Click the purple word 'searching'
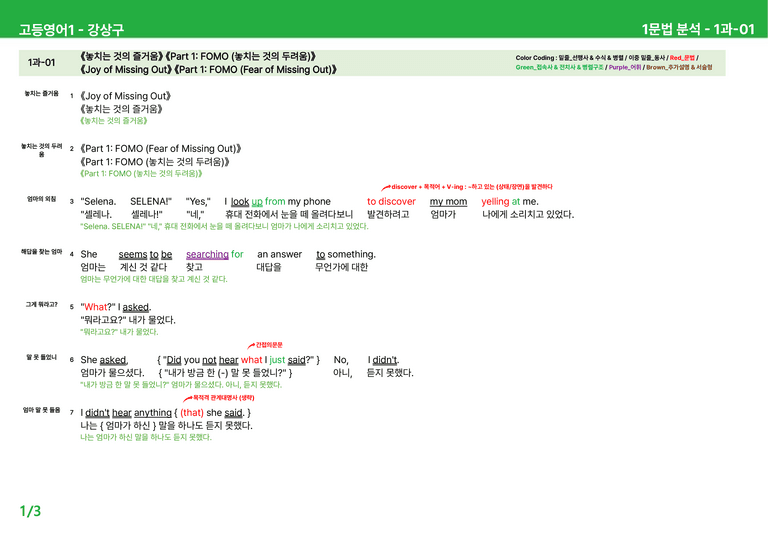768x543 pixels. coord(207,254)
